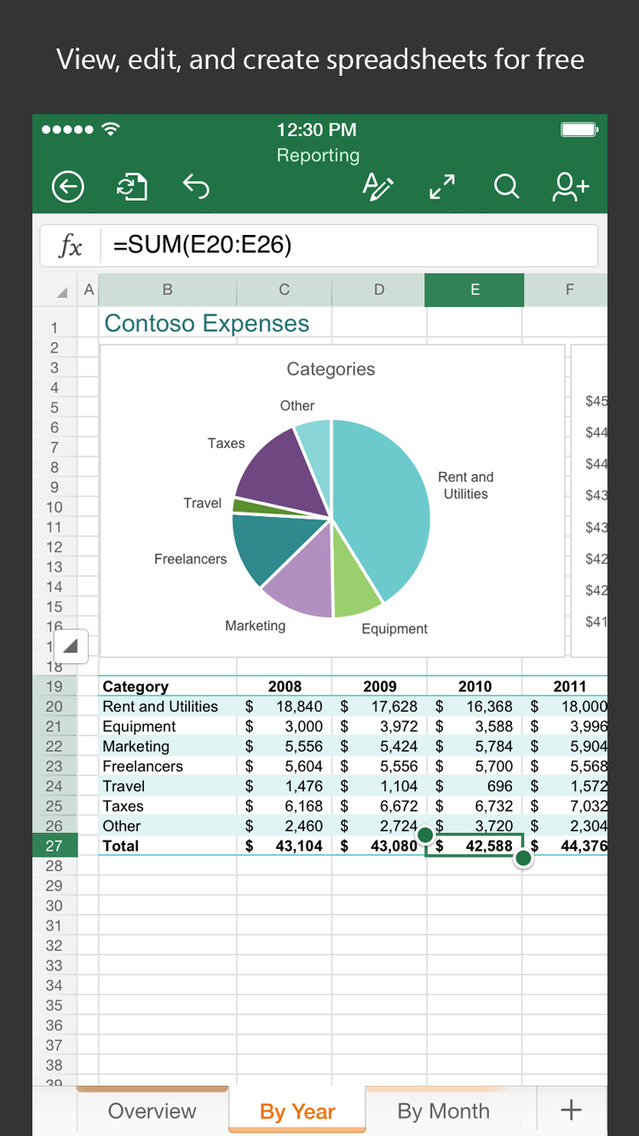Select column E header
Screen dimensions: 639x1136
pyautogui.click(x=475, y=290)
